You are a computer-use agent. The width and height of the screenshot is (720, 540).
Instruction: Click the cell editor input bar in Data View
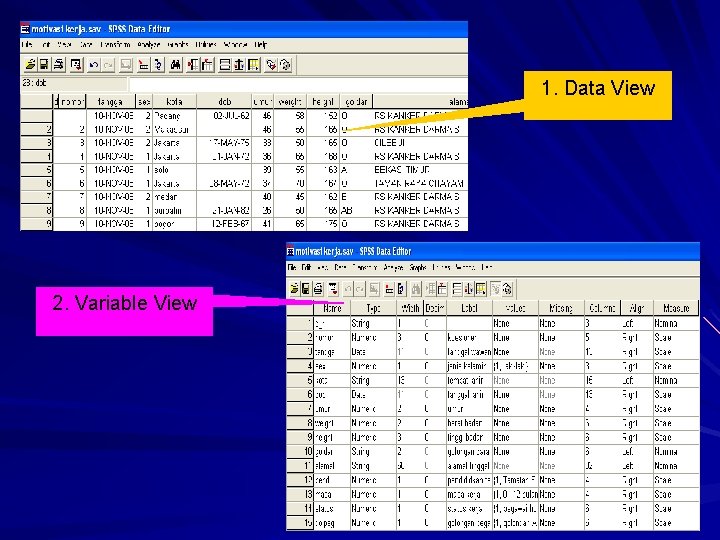pos(298,84)
